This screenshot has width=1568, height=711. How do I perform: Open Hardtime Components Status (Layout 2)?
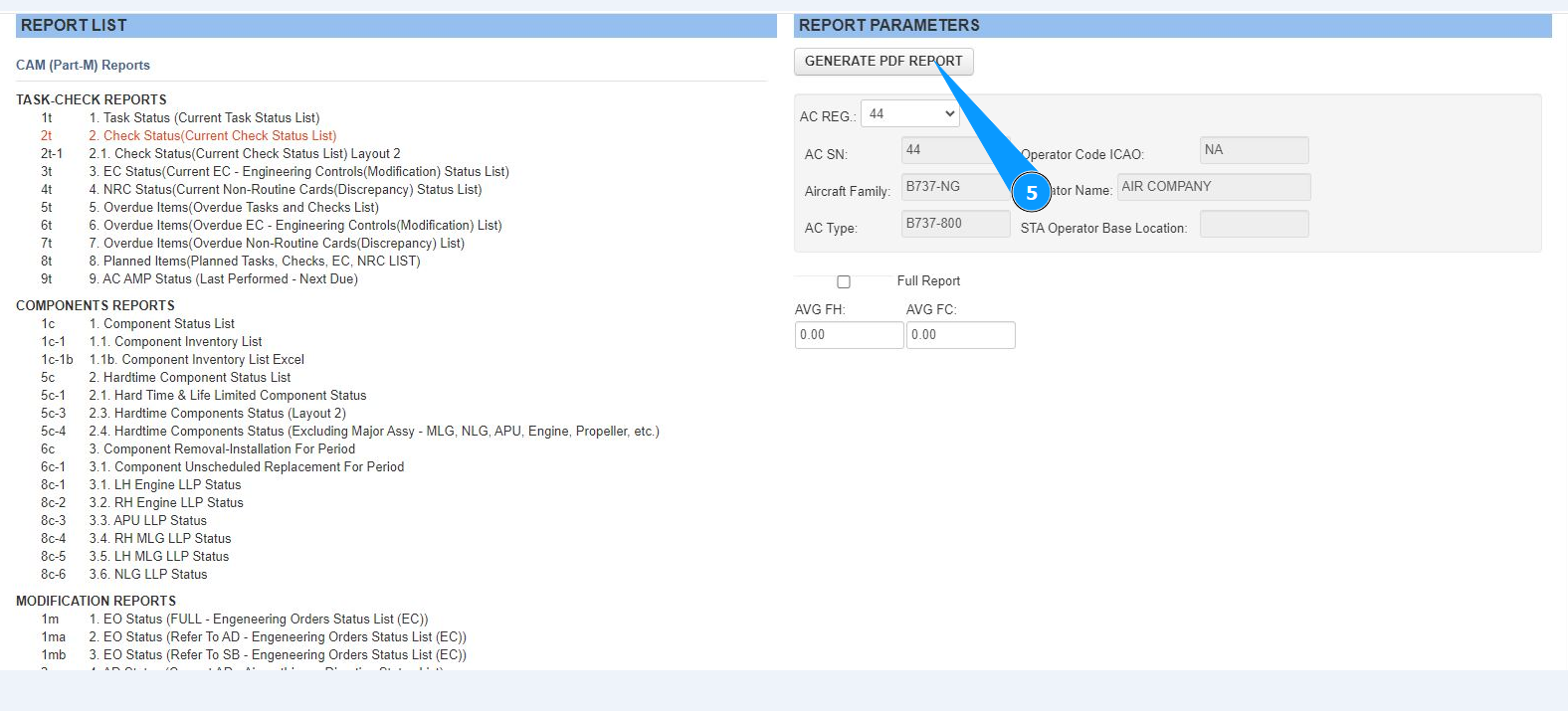click(217, 414)
